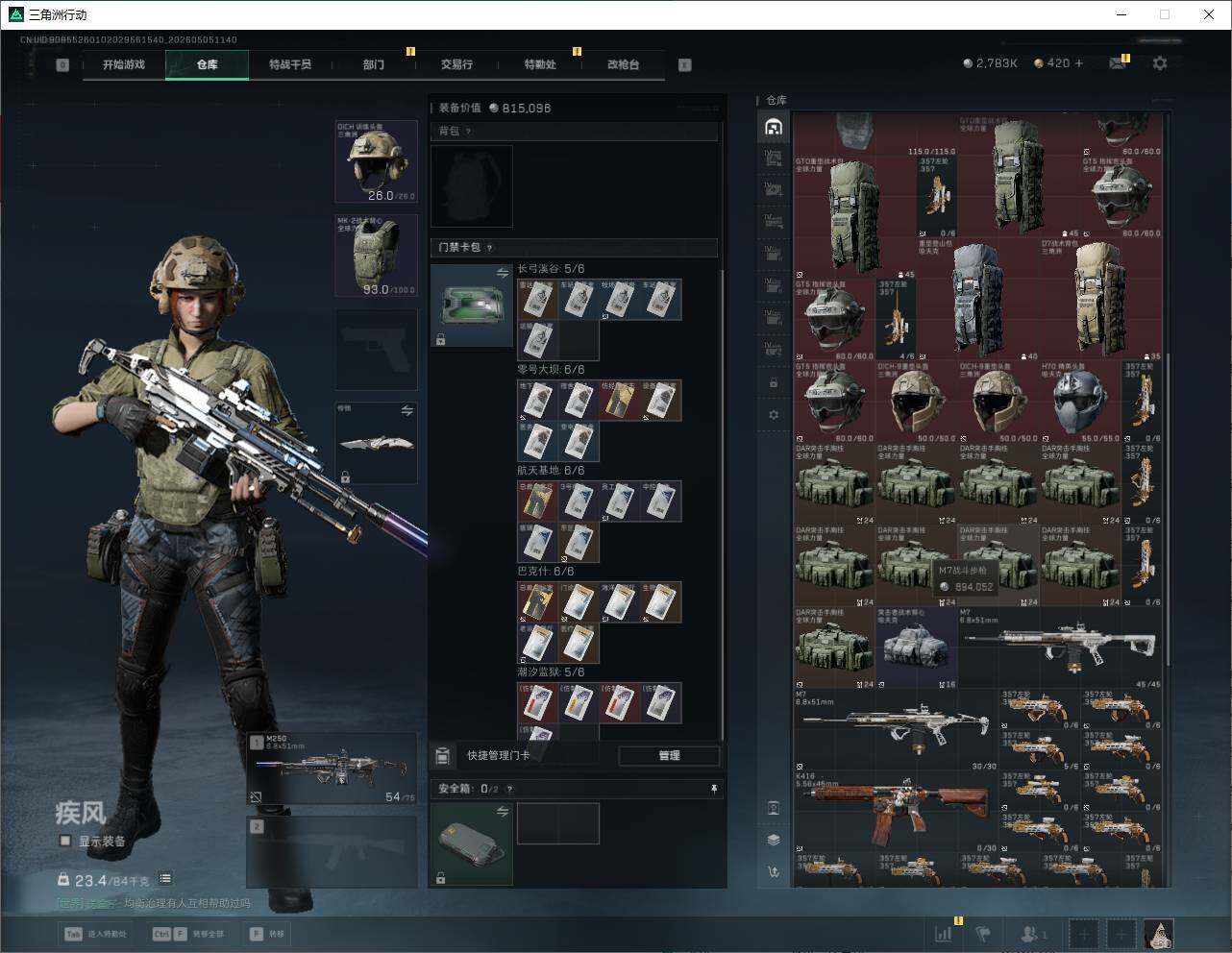Click the plus sign beside 420 currency
Image resolution: width=1232 pixels, height=953 pixels.
(1079, 63)
